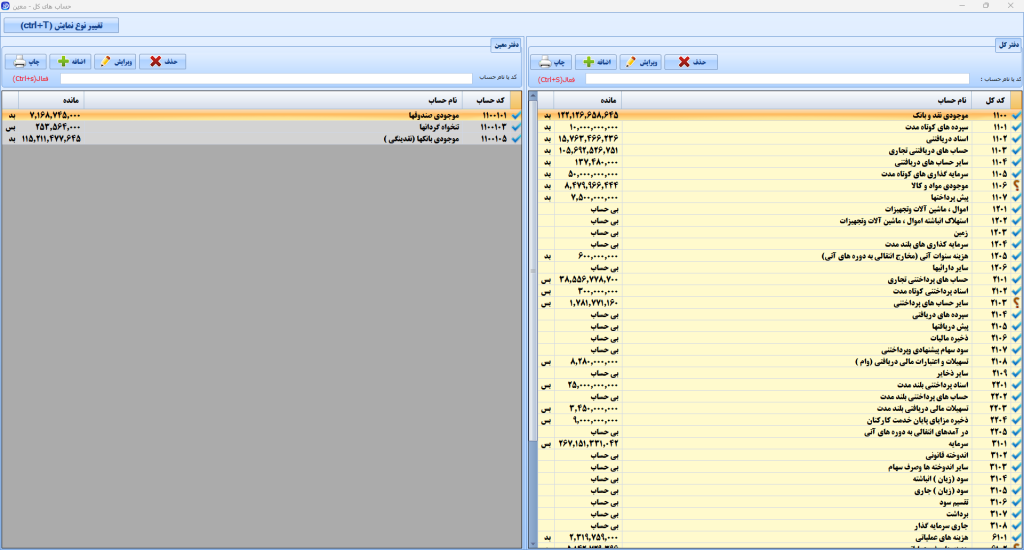Click the general ledger scrollbar down arrow
Screen dimensions: 1024x550
[x=533, y=543]
